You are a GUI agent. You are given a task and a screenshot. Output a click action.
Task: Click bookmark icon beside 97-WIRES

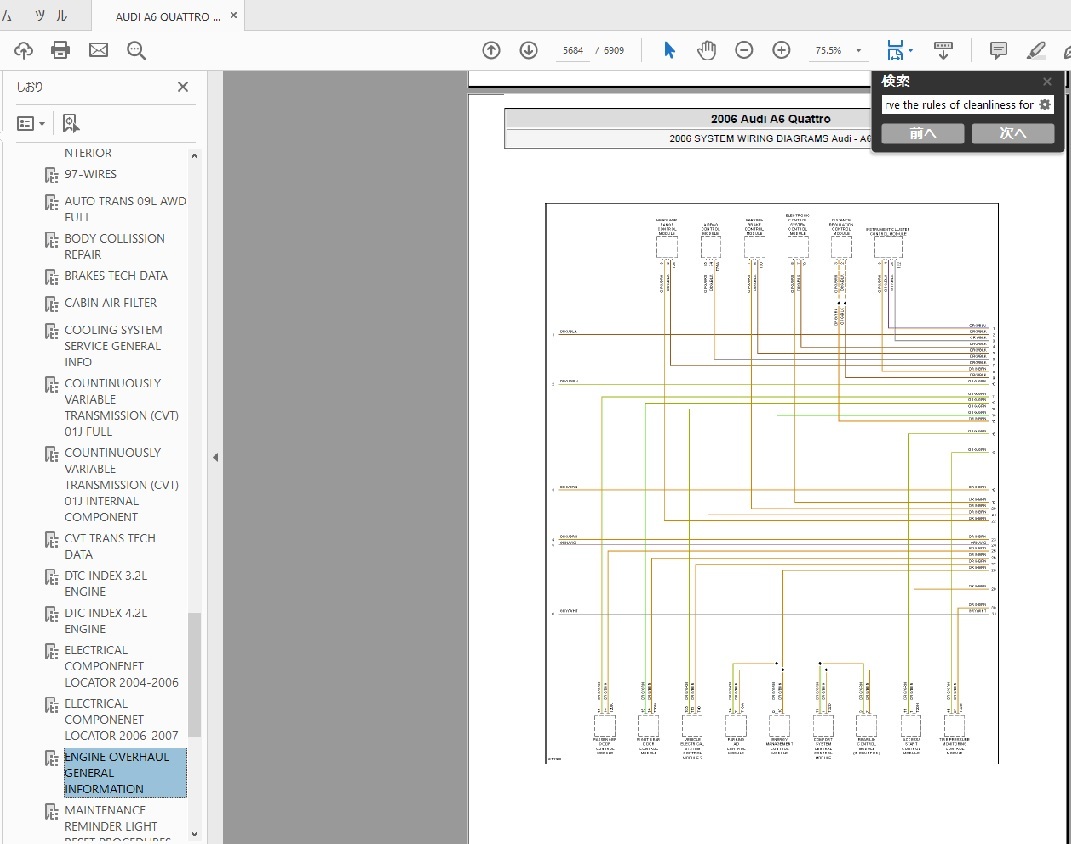(x=52, y=175)
